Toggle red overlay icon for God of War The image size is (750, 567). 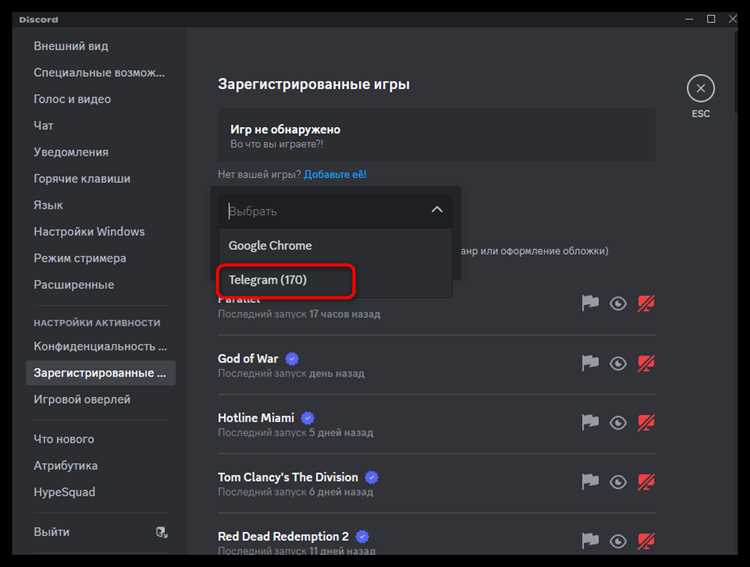[x=646, y=363]
